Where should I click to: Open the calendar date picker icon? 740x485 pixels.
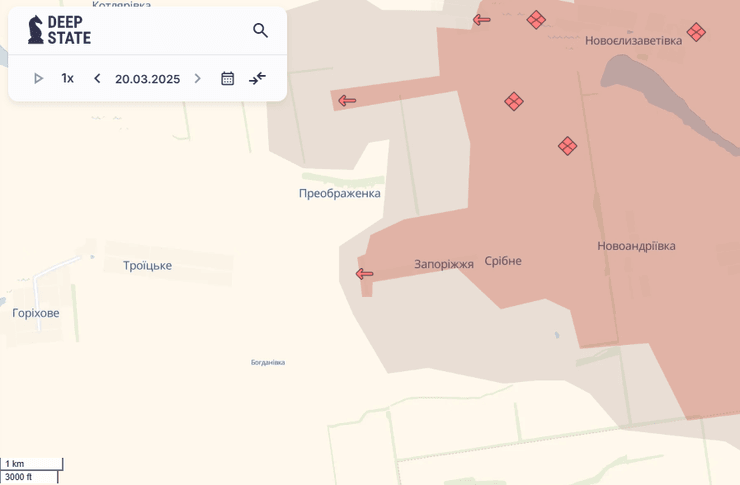click(x=227, y=78)
